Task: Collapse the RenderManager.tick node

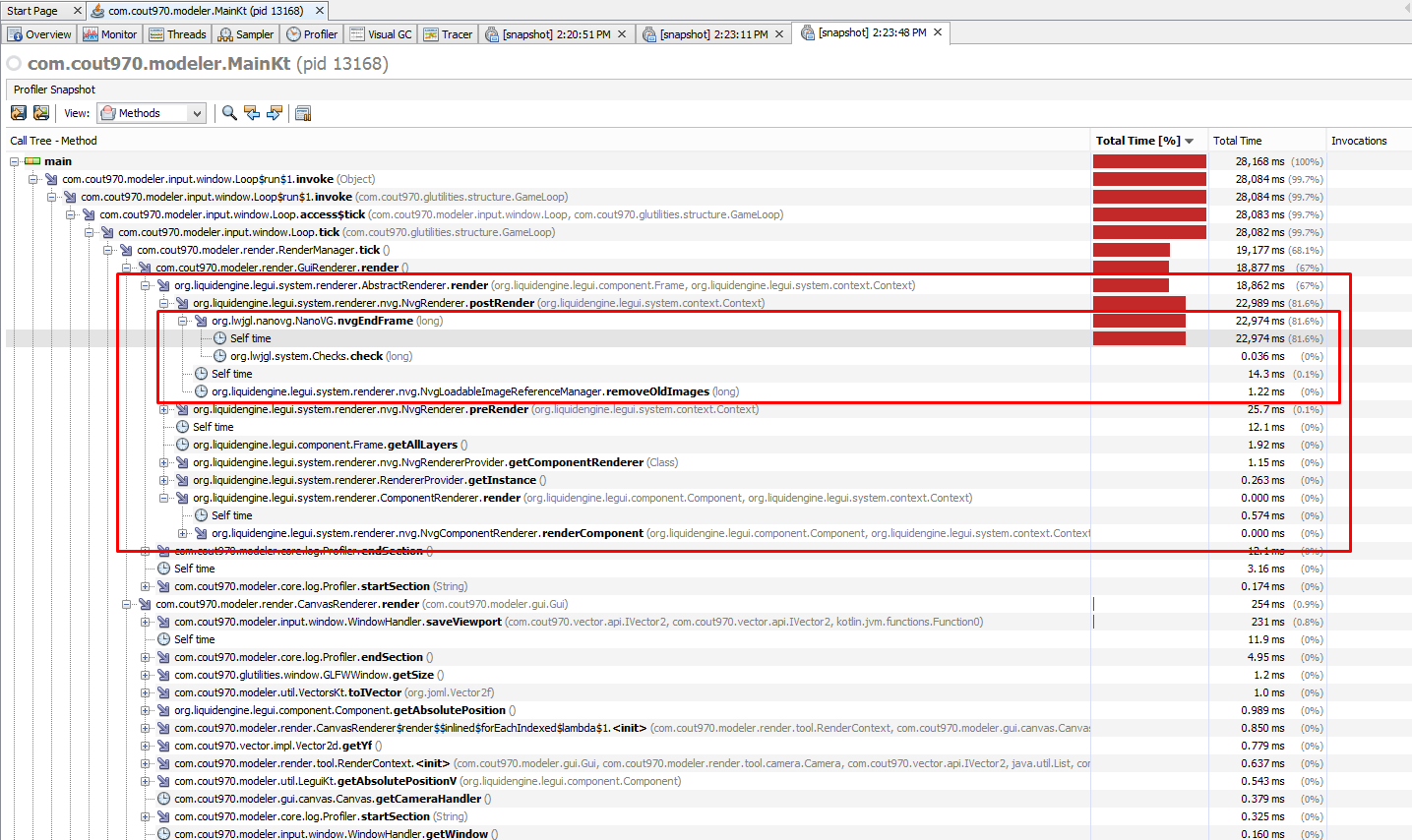Action: click(108, 250)
